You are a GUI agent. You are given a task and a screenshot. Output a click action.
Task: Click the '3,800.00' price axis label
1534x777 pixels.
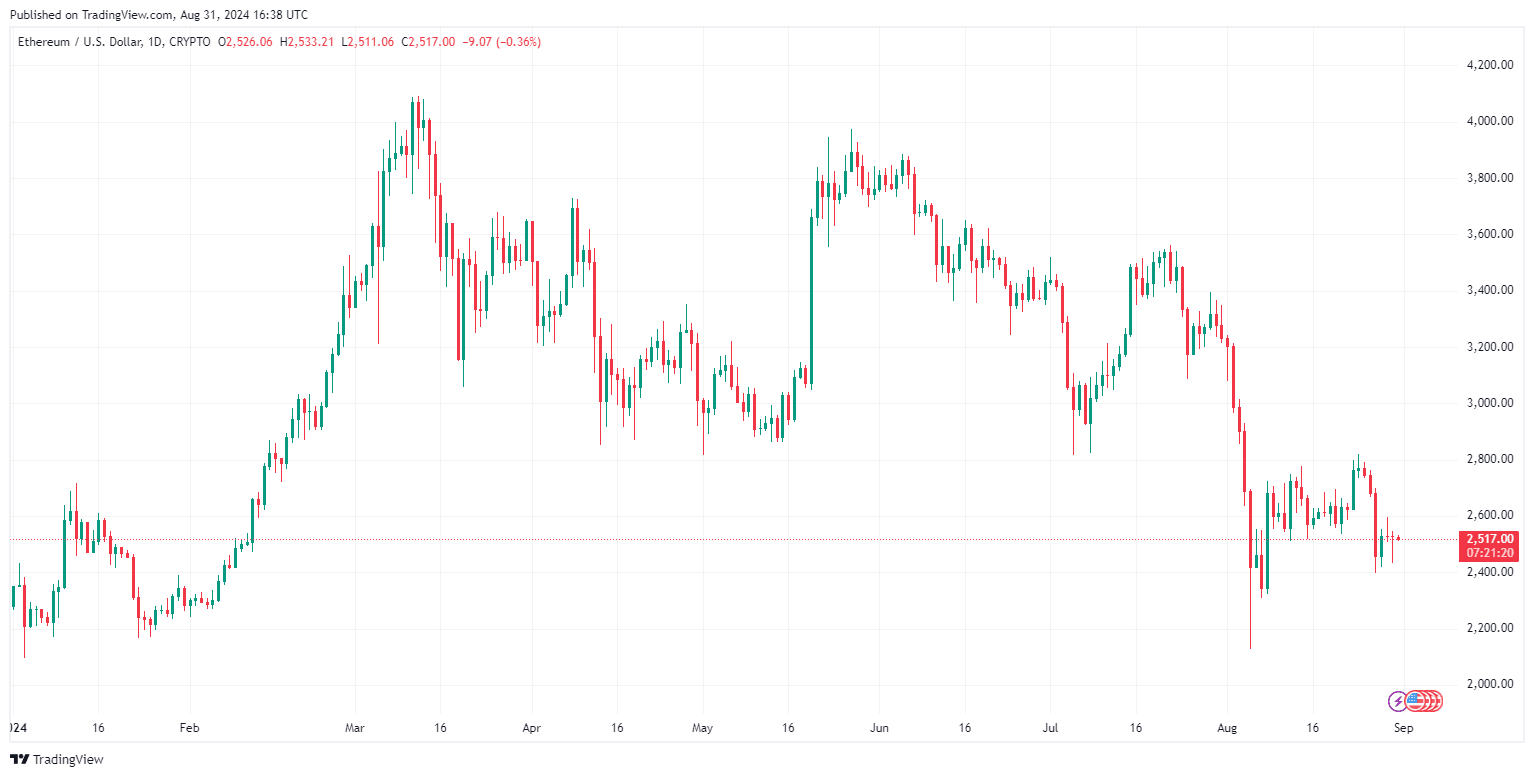click(x=1491, y=178)
